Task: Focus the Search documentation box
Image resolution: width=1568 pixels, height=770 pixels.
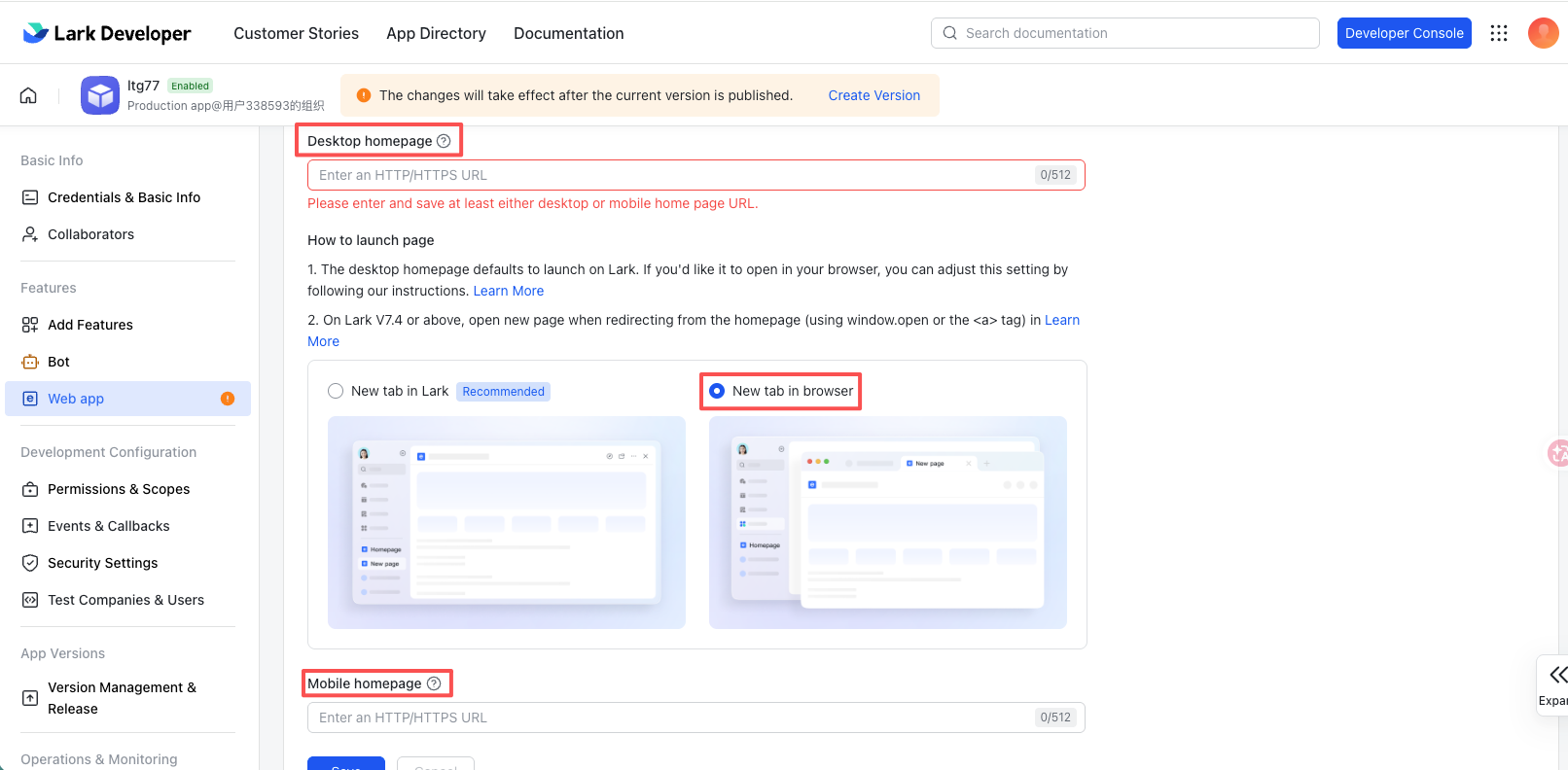Action: [1128, 33]
